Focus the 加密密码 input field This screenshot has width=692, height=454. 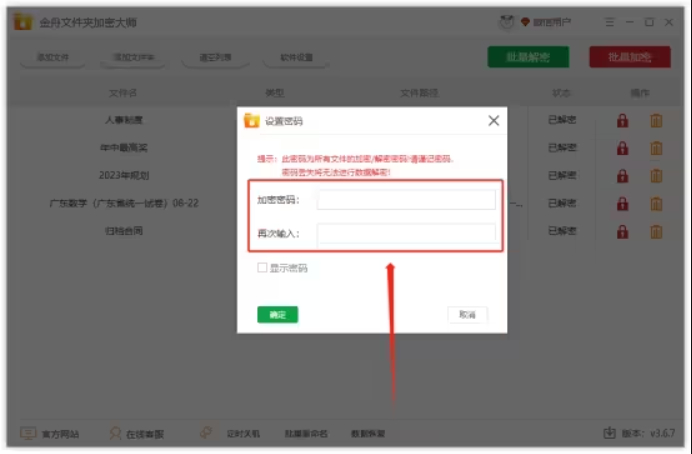tap(406, 199)
